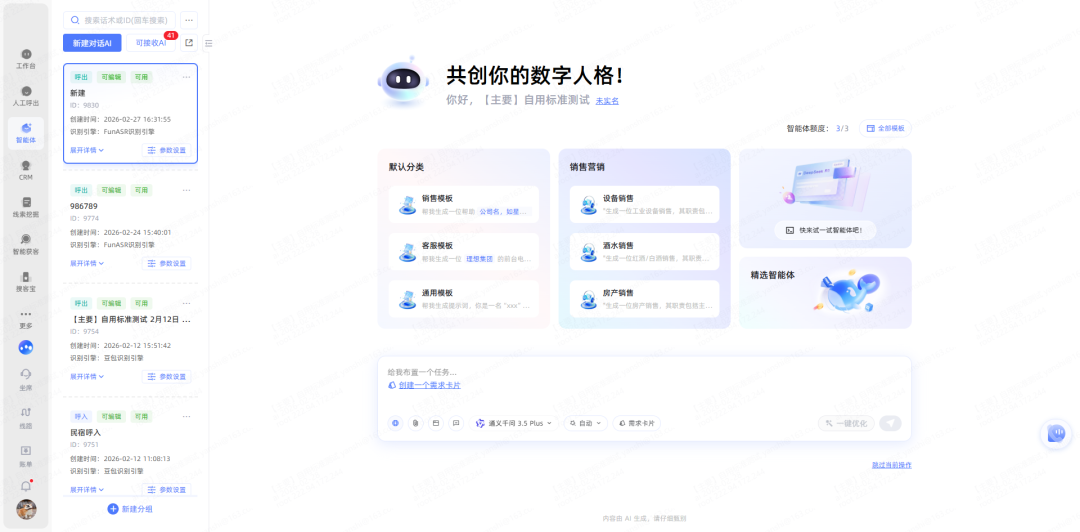Open 线索挖掘 in the left sidebar

tap(26, 207)
